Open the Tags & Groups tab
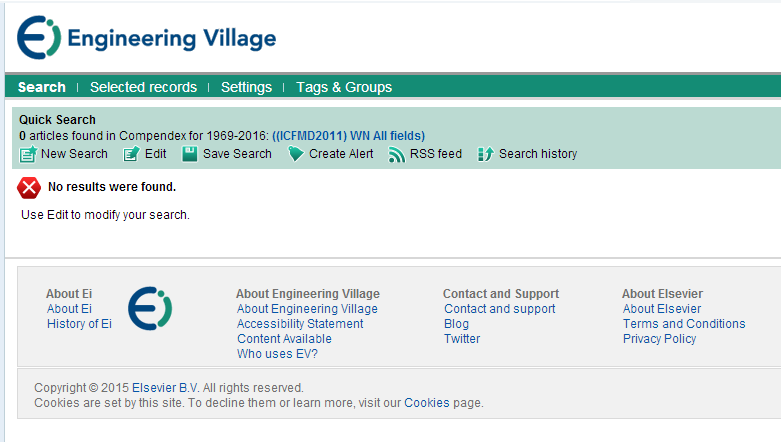This screenshot has width=781, height=442. point(344,87)
